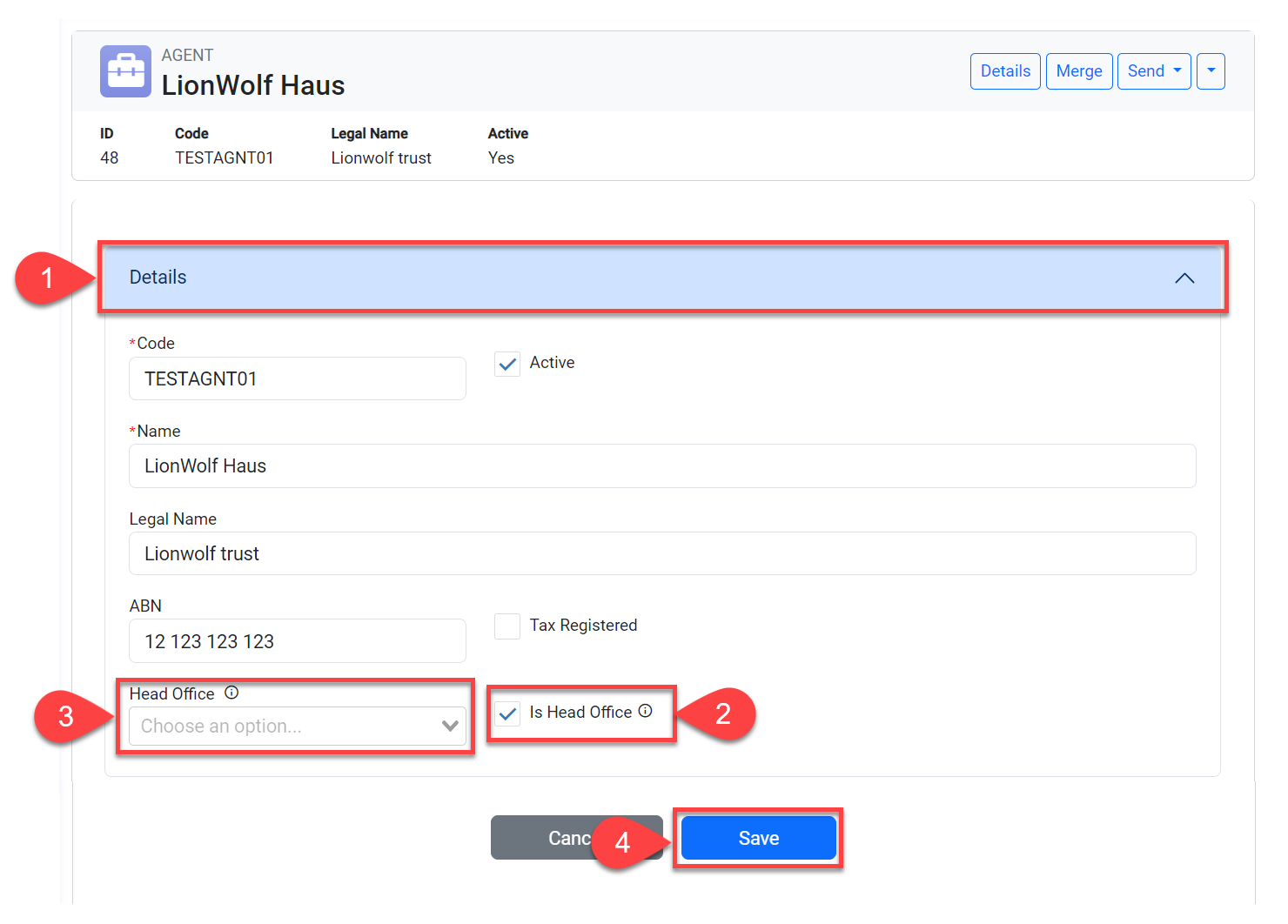The image size is (1288, 924).
Task: Click the ABN input field
Action: (x=297, y=642)
